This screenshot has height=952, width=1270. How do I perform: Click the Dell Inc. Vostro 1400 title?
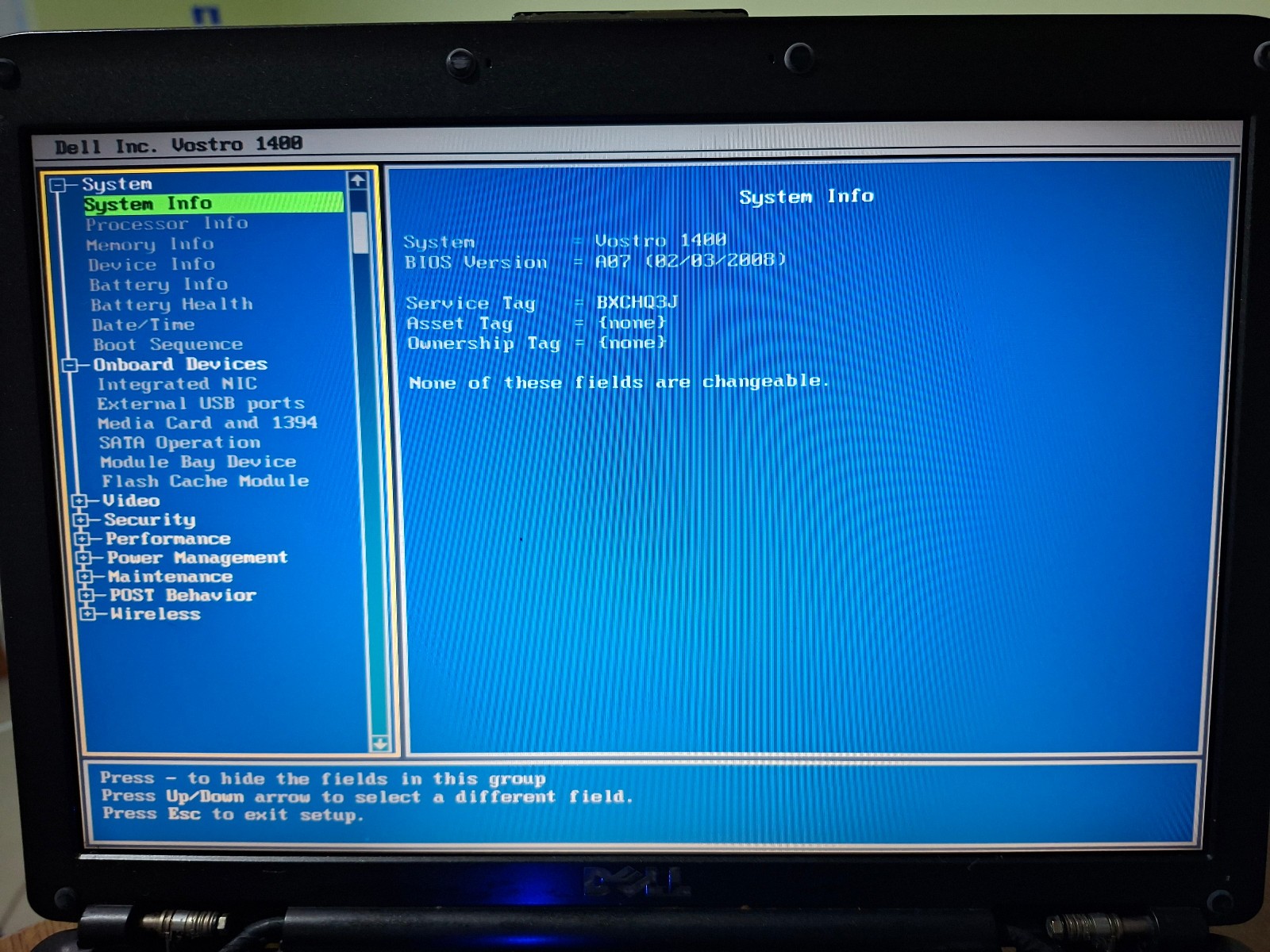(179, 145)
